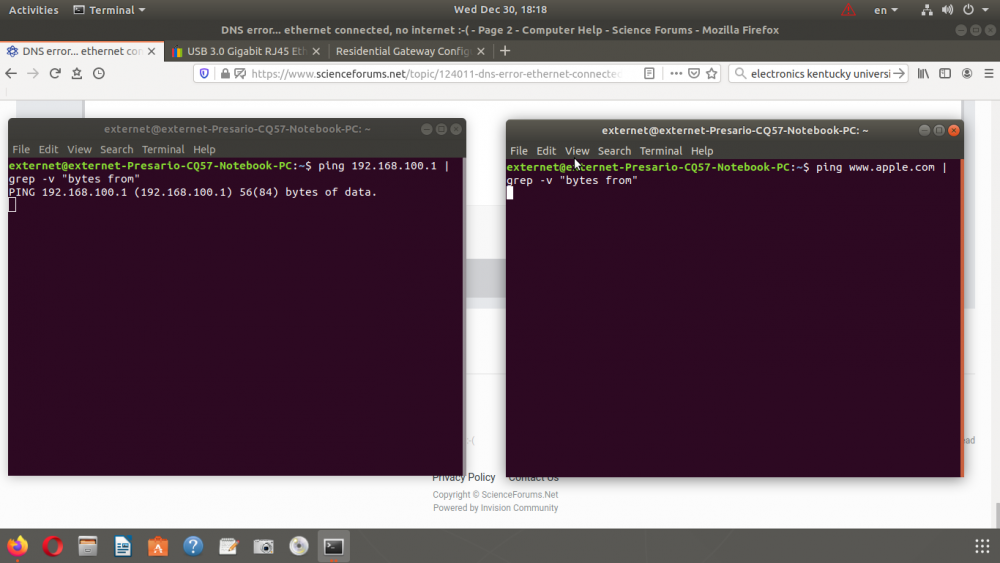The width and height of the screenshot is (1000, 563).
Task: Expand the 'en' keyboard language dropdown
Action: pyautogui.click(x=885, y=10)
